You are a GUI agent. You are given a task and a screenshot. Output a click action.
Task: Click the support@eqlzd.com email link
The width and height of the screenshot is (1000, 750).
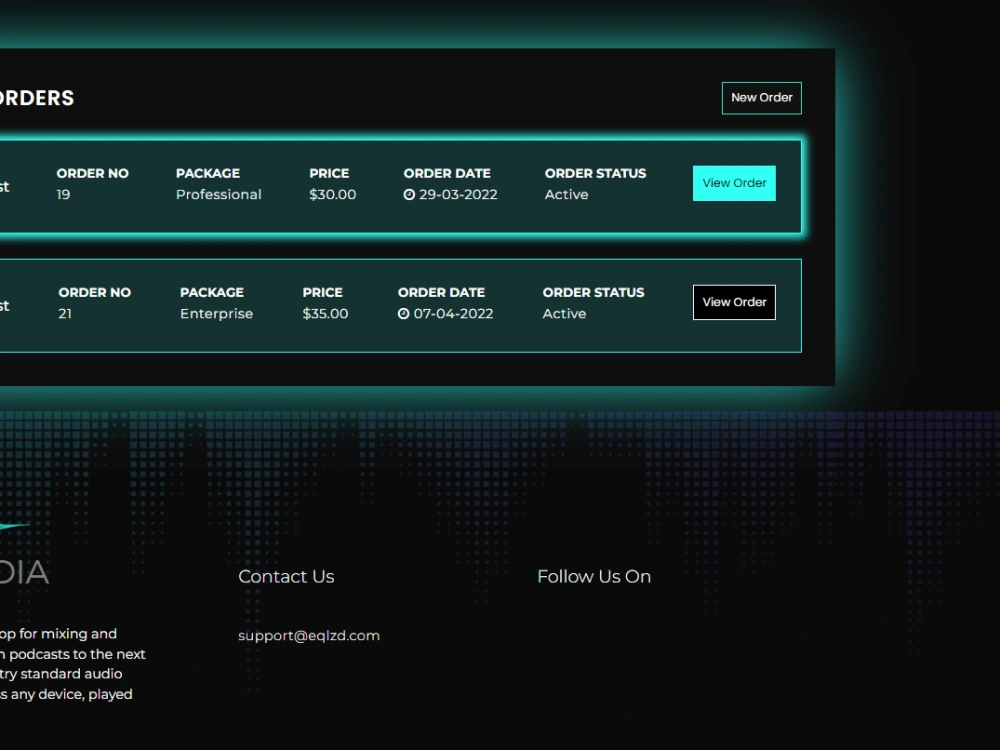(x=309, y=636)
